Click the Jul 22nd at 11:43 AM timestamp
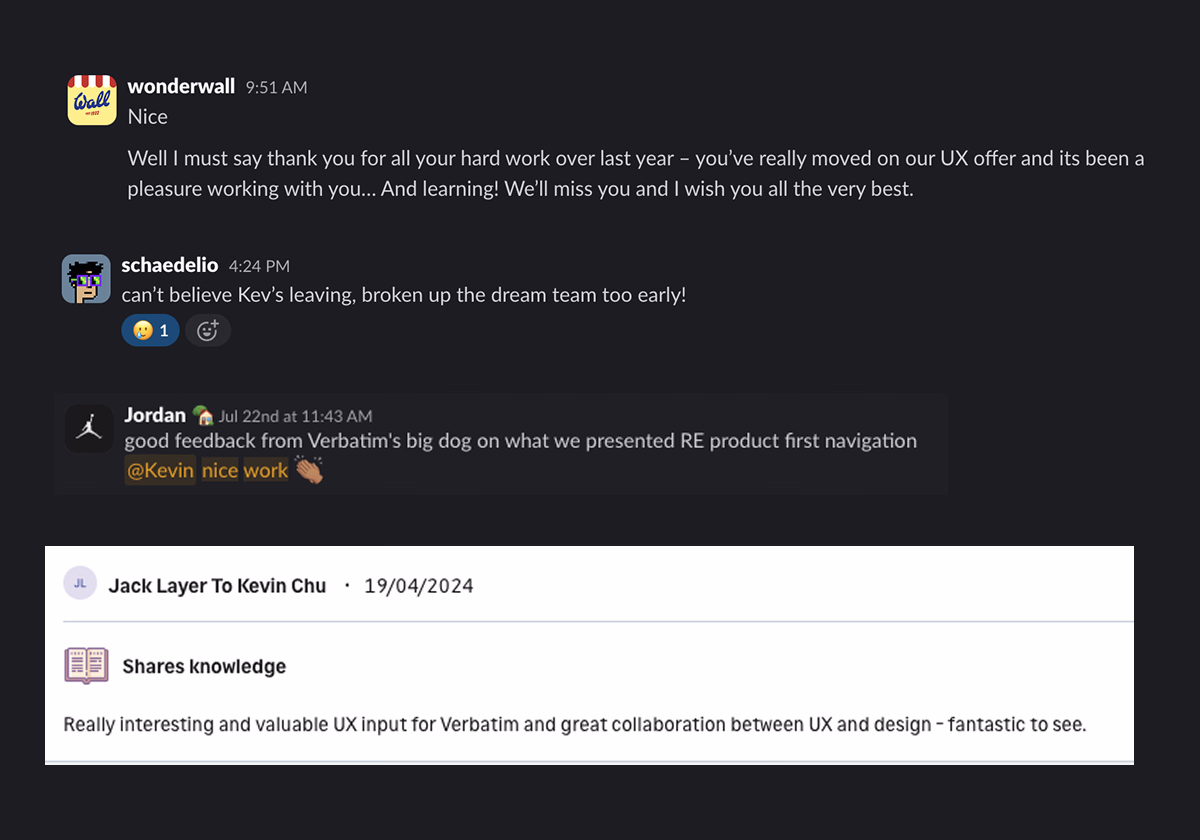This screenshot has height=840, width=1200. pos(295,416)
